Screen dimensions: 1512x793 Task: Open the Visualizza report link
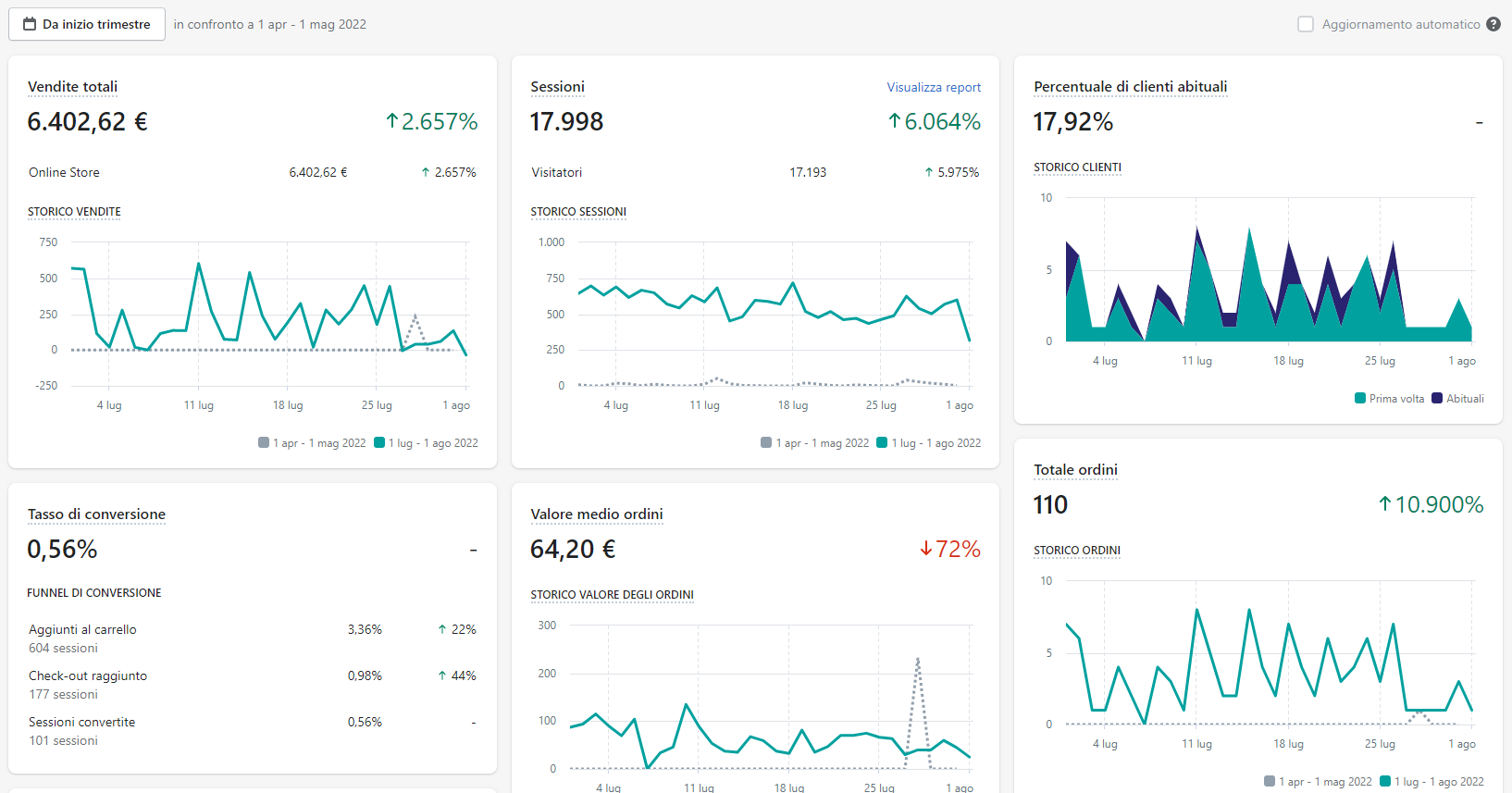(934, 87)
